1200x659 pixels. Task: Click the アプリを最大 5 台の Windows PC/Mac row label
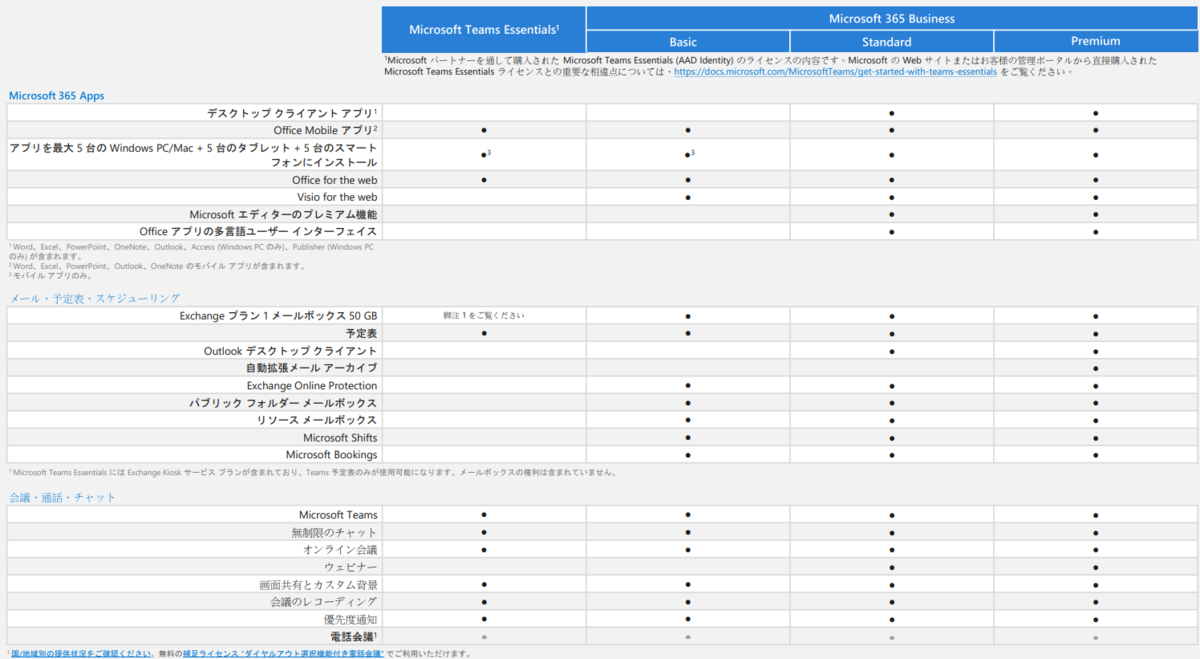(193, 155)
